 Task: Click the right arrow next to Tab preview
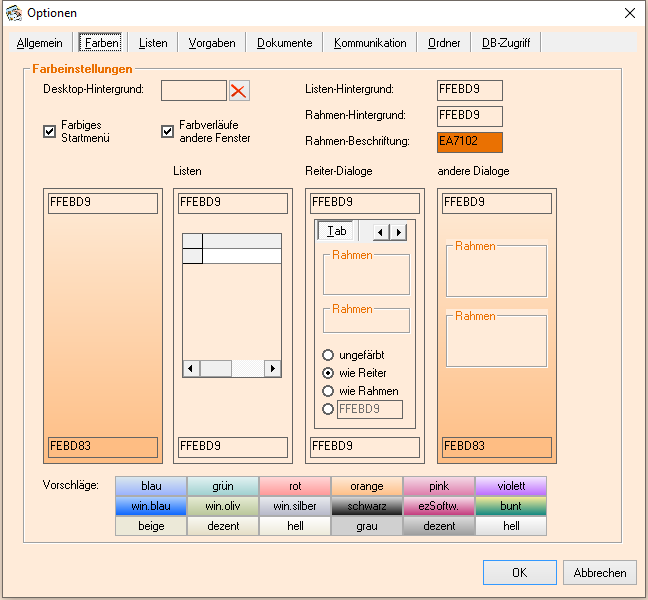coord(398,232)
